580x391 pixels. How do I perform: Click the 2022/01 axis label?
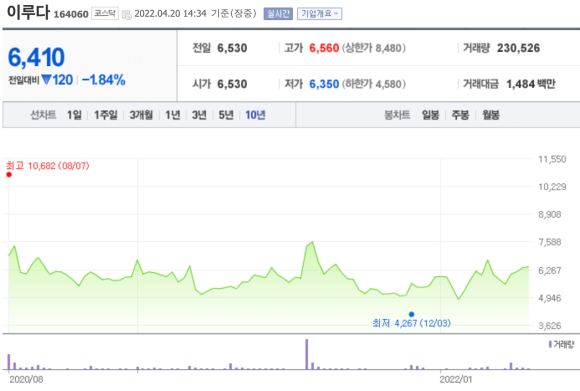[x=456, y=380]
